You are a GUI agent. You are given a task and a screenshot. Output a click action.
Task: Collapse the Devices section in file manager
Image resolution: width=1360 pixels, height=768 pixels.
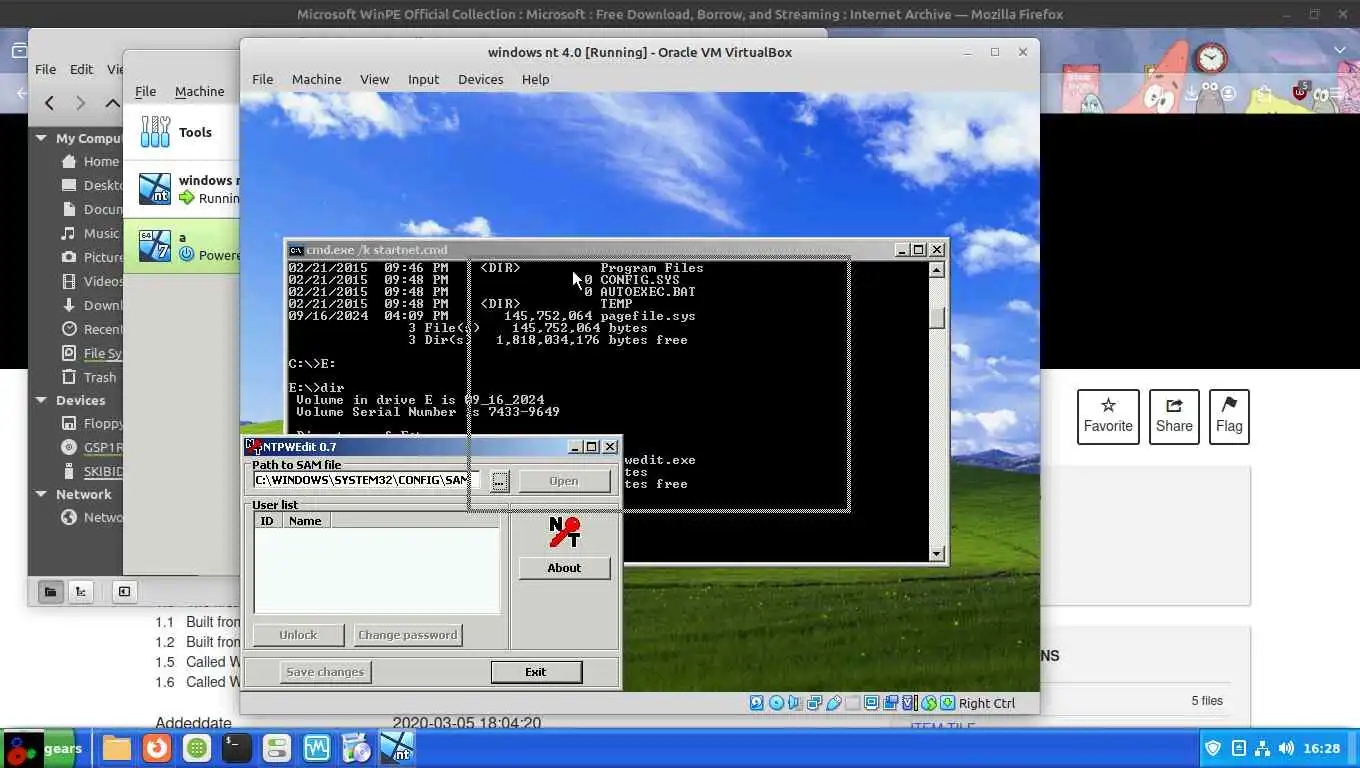(x=42, y=400)
